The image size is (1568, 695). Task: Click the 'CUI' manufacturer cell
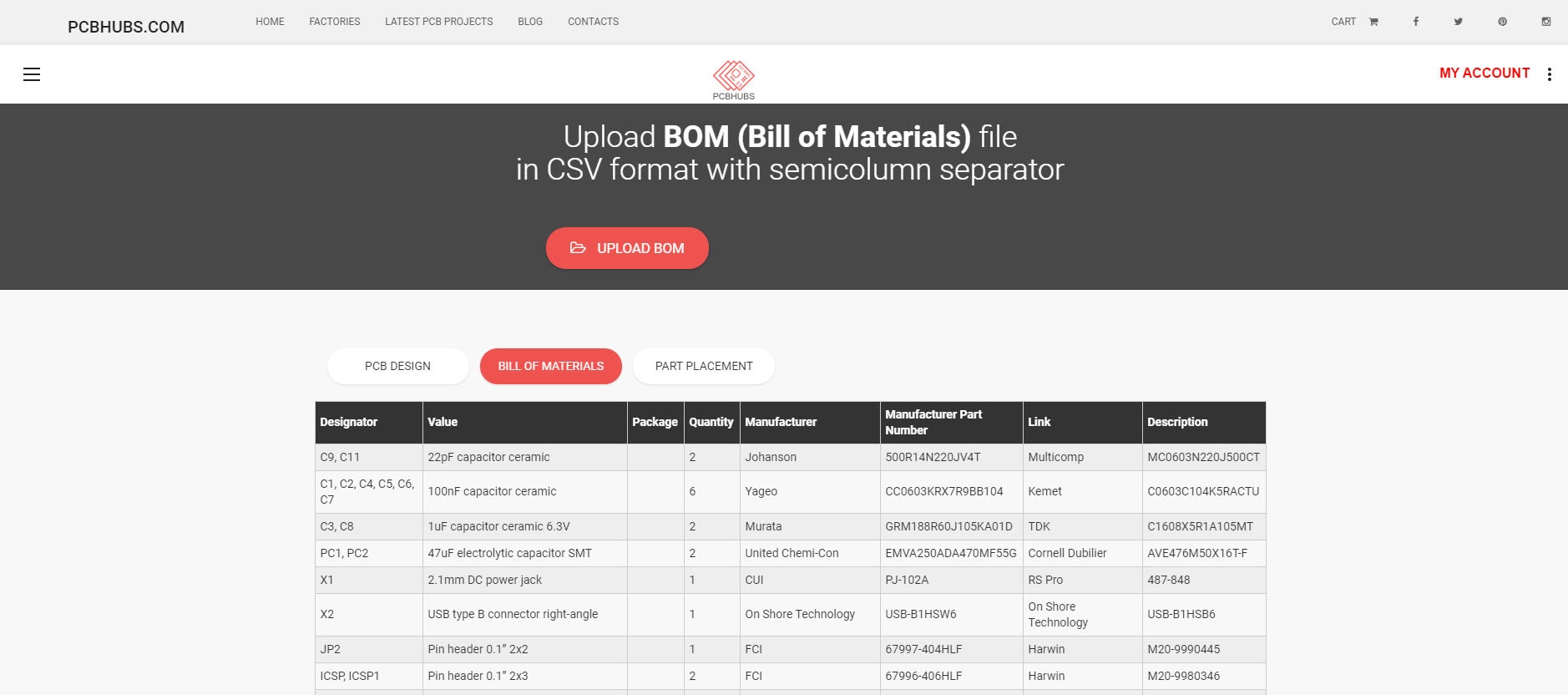pyautogui.click(x=810, y=580)
